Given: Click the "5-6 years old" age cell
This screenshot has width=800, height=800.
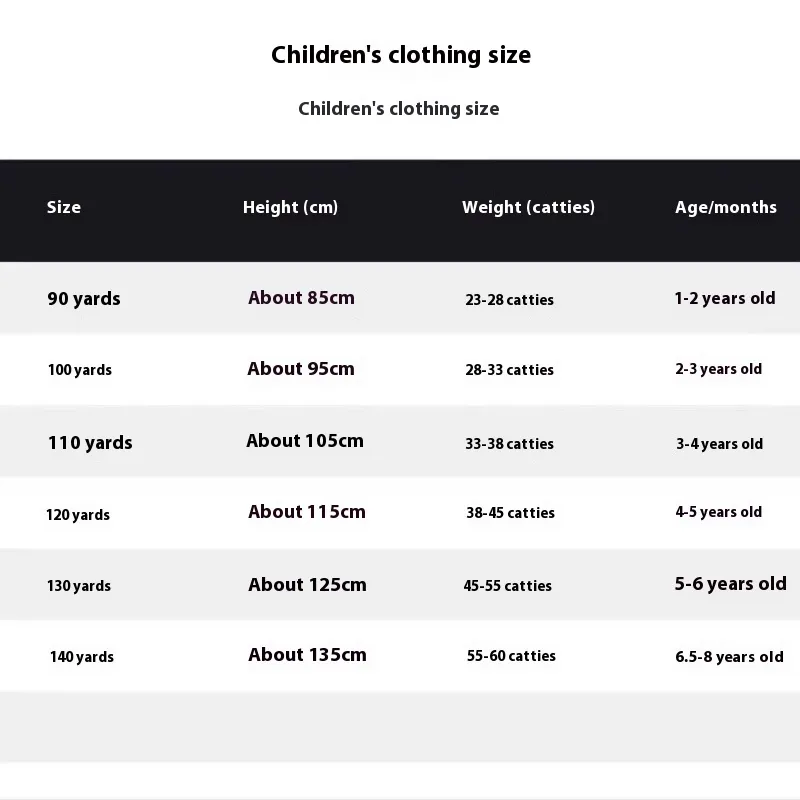Looking at the screenshot, I should point(730,584).
